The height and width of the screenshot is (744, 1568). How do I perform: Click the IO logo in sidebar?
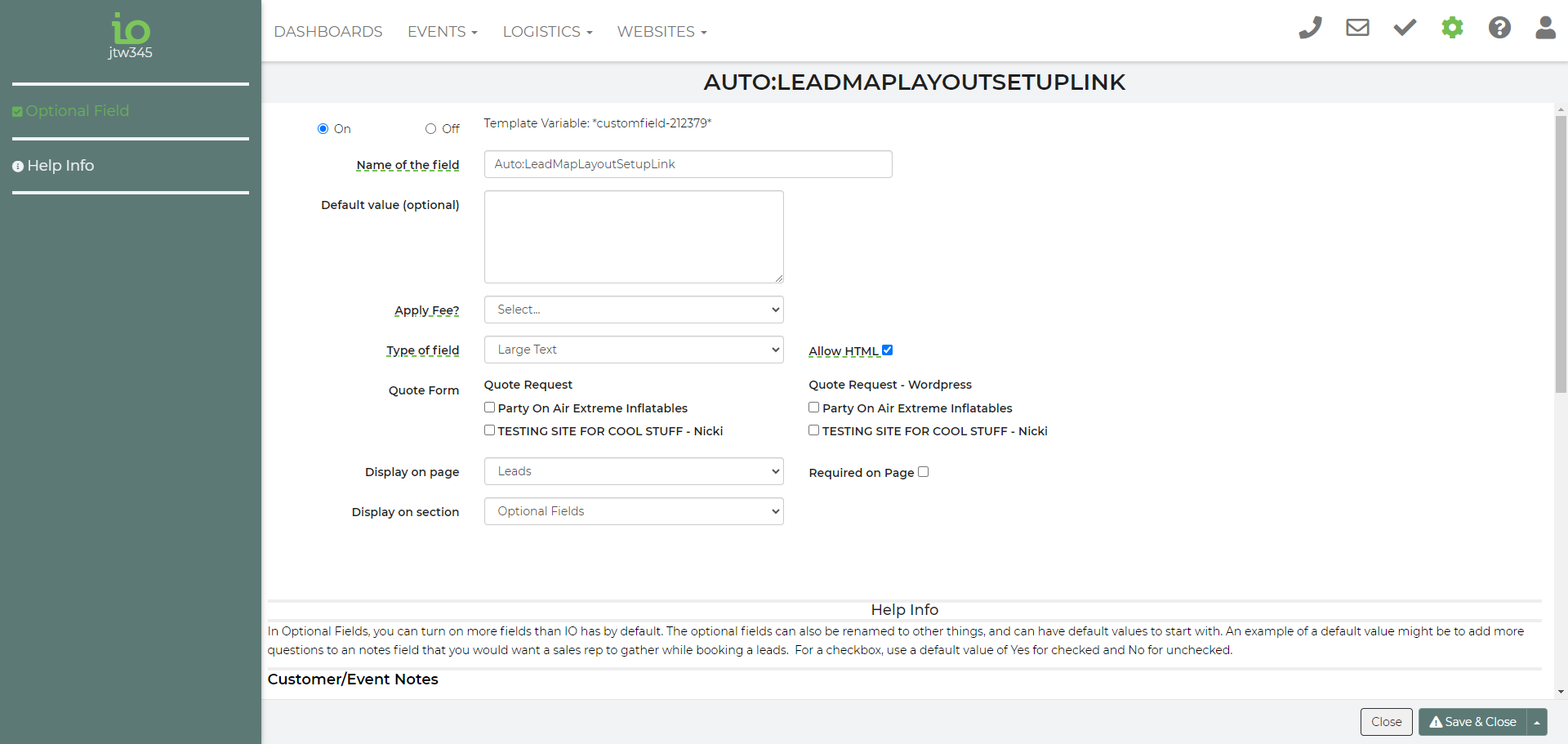click(131, 31)
